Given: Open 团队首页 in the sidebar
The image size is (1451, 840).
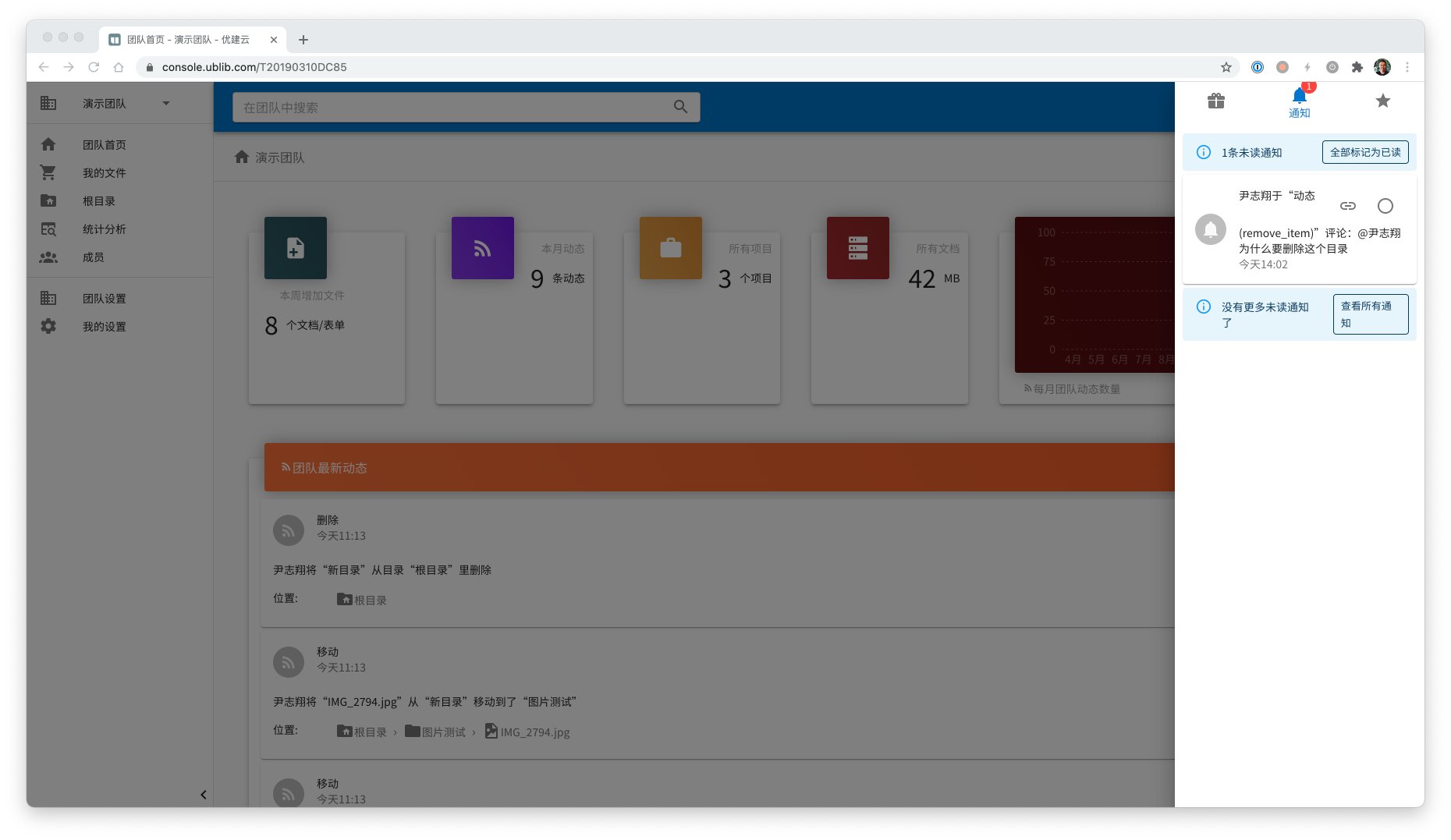Looking at the screenshot, I should 105,145.
